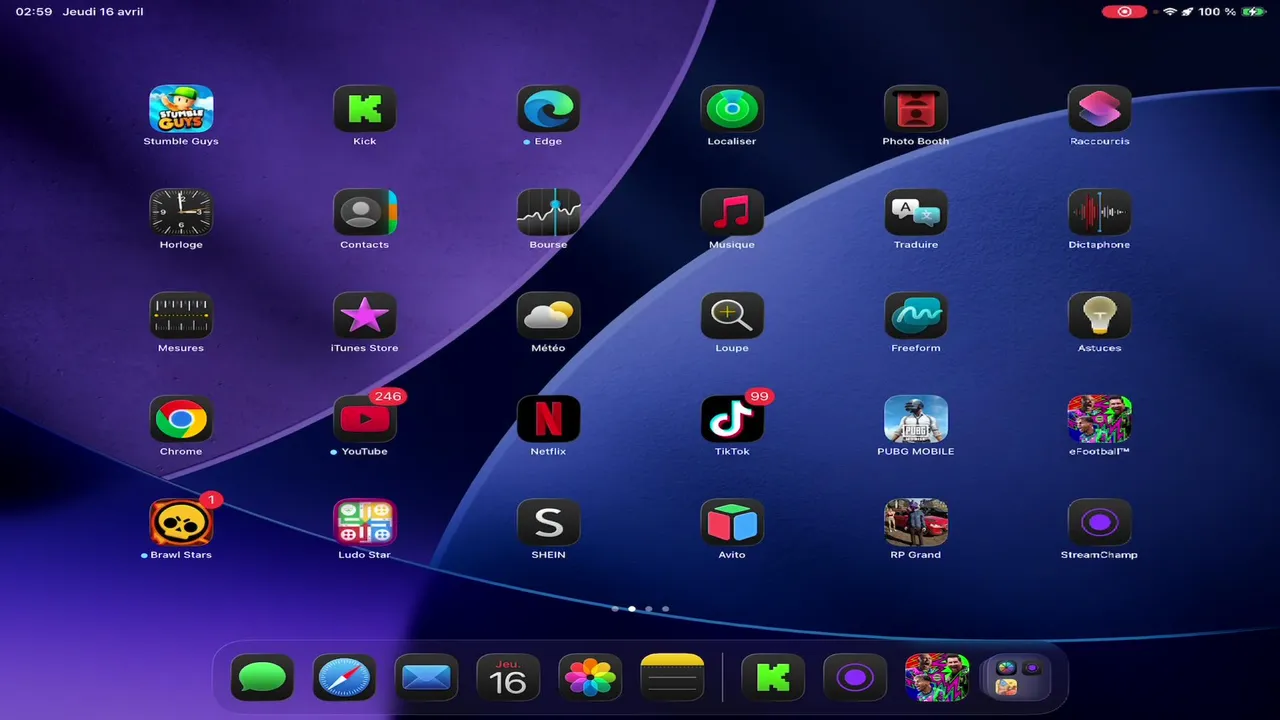This screenshot has width=1280, height=720.
Task: Launch Netflix
Action: (x=548, y=419)
